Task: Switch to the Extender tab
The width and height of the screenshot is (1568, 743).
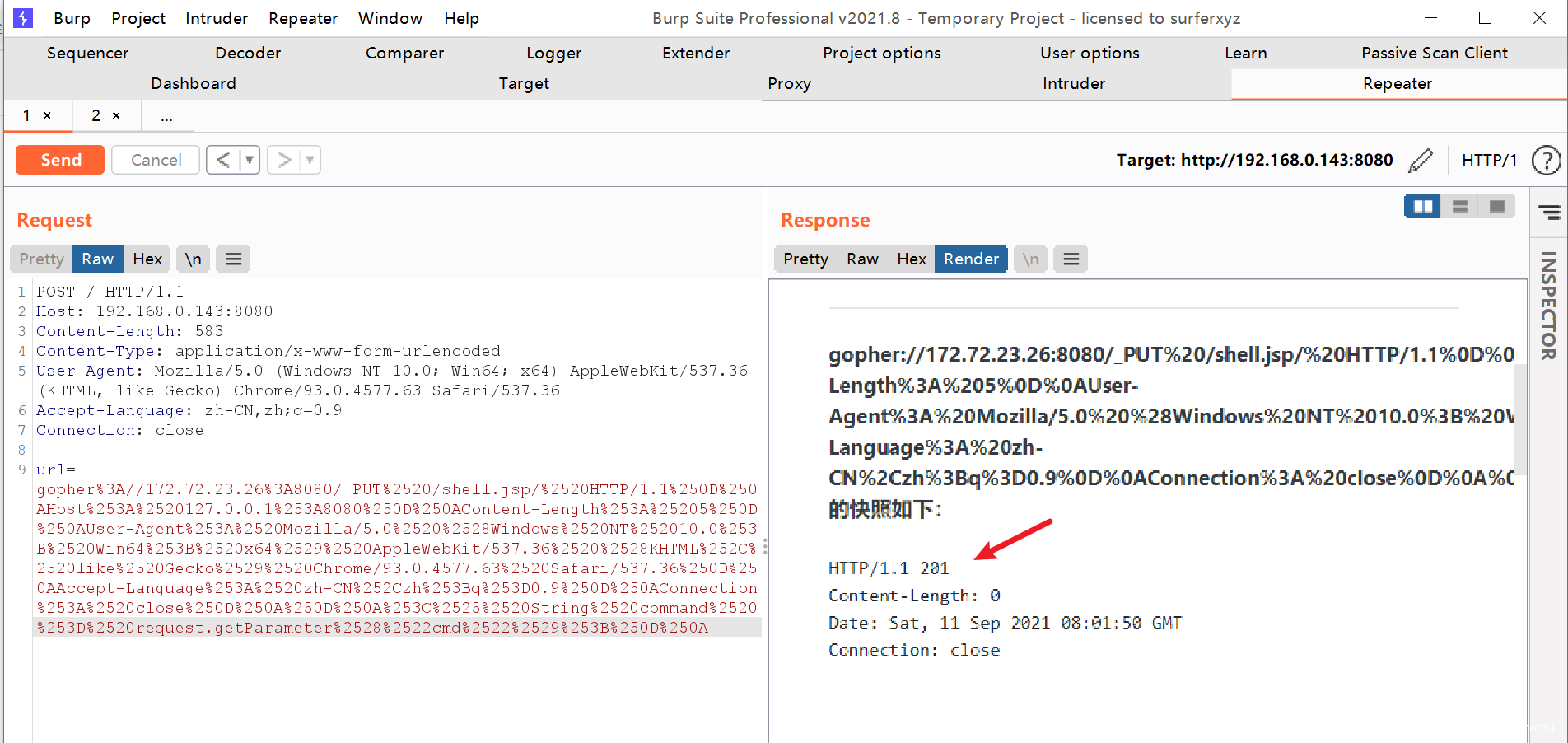Action: pos(696,53)
